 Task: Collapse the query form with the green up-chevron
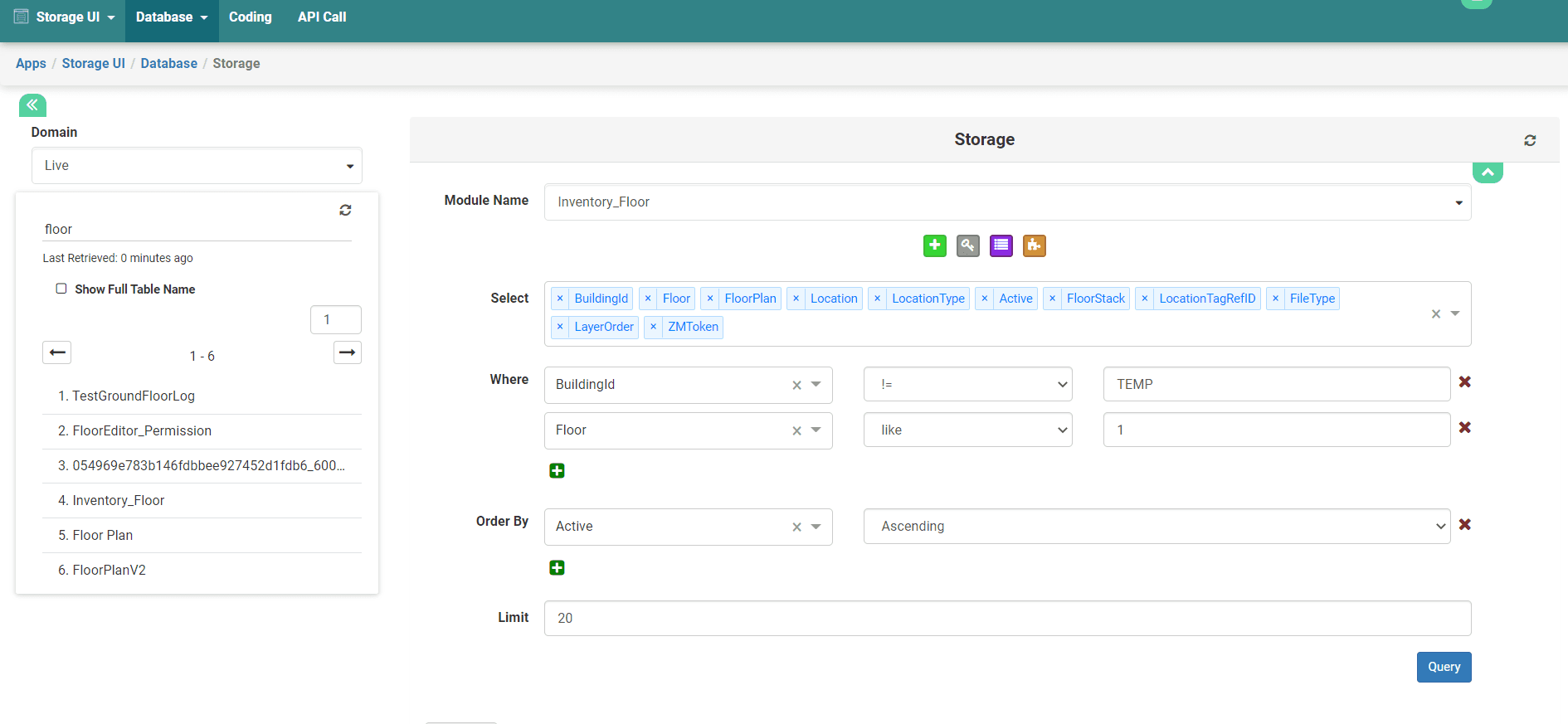[x=1488, y=172]
